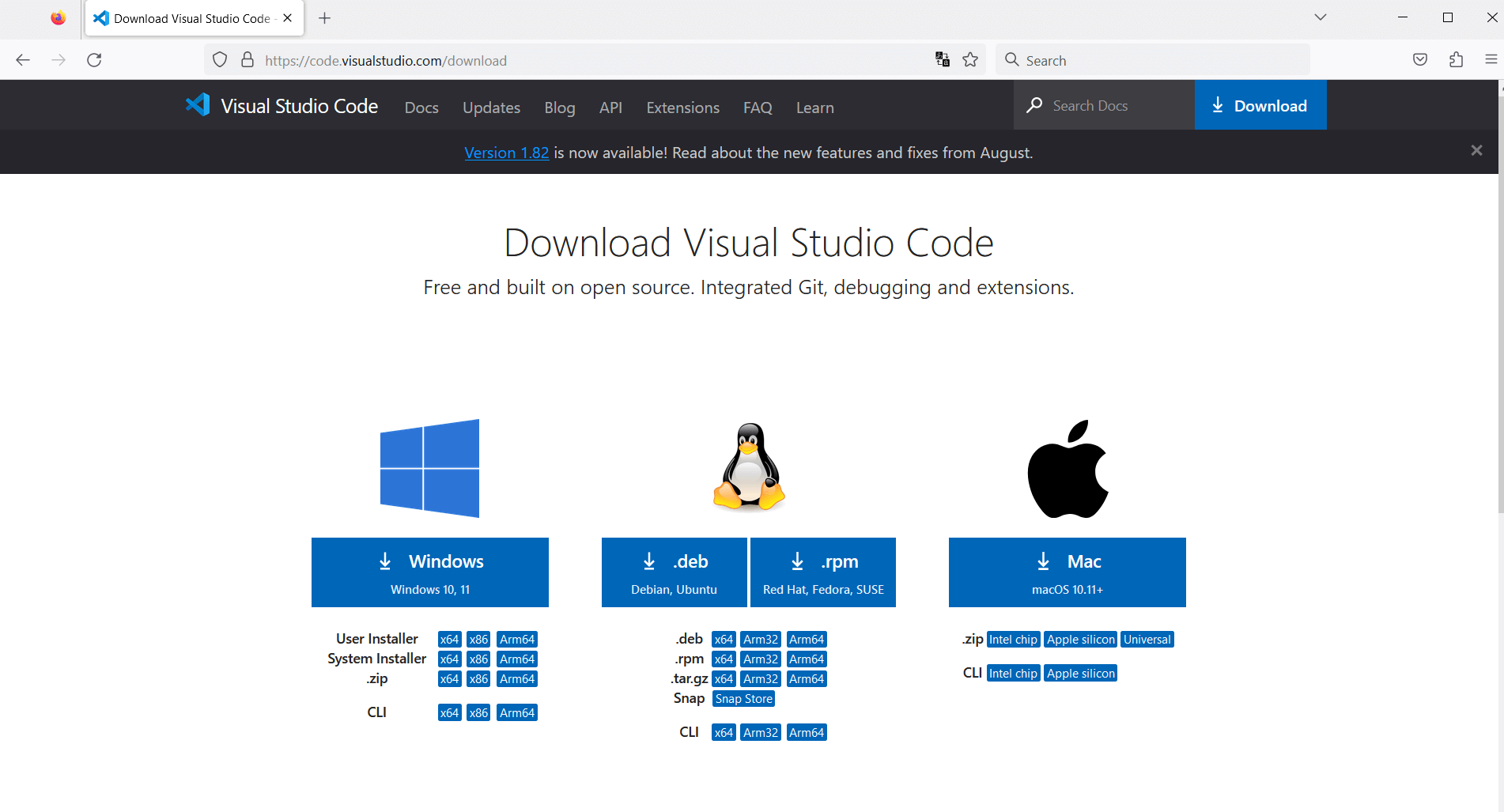
Task: Download the Mac build button
Action: [x=1067, y=572]
